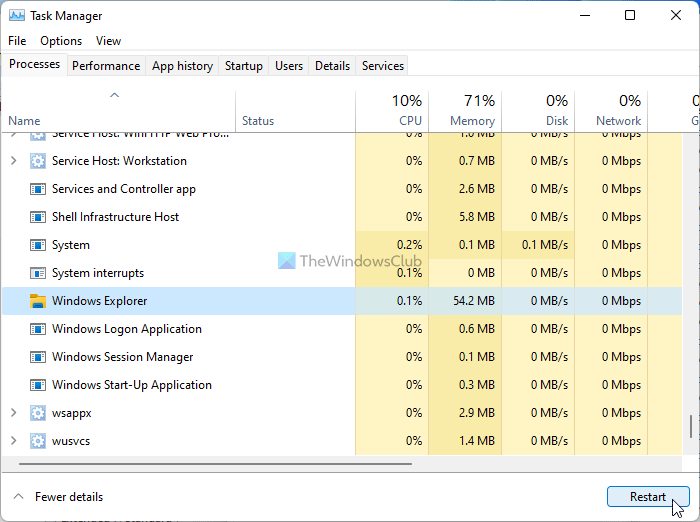This screenshot has height=522, width=700.
Task: Expand the wsappx process group
Action: coord(13,413)
